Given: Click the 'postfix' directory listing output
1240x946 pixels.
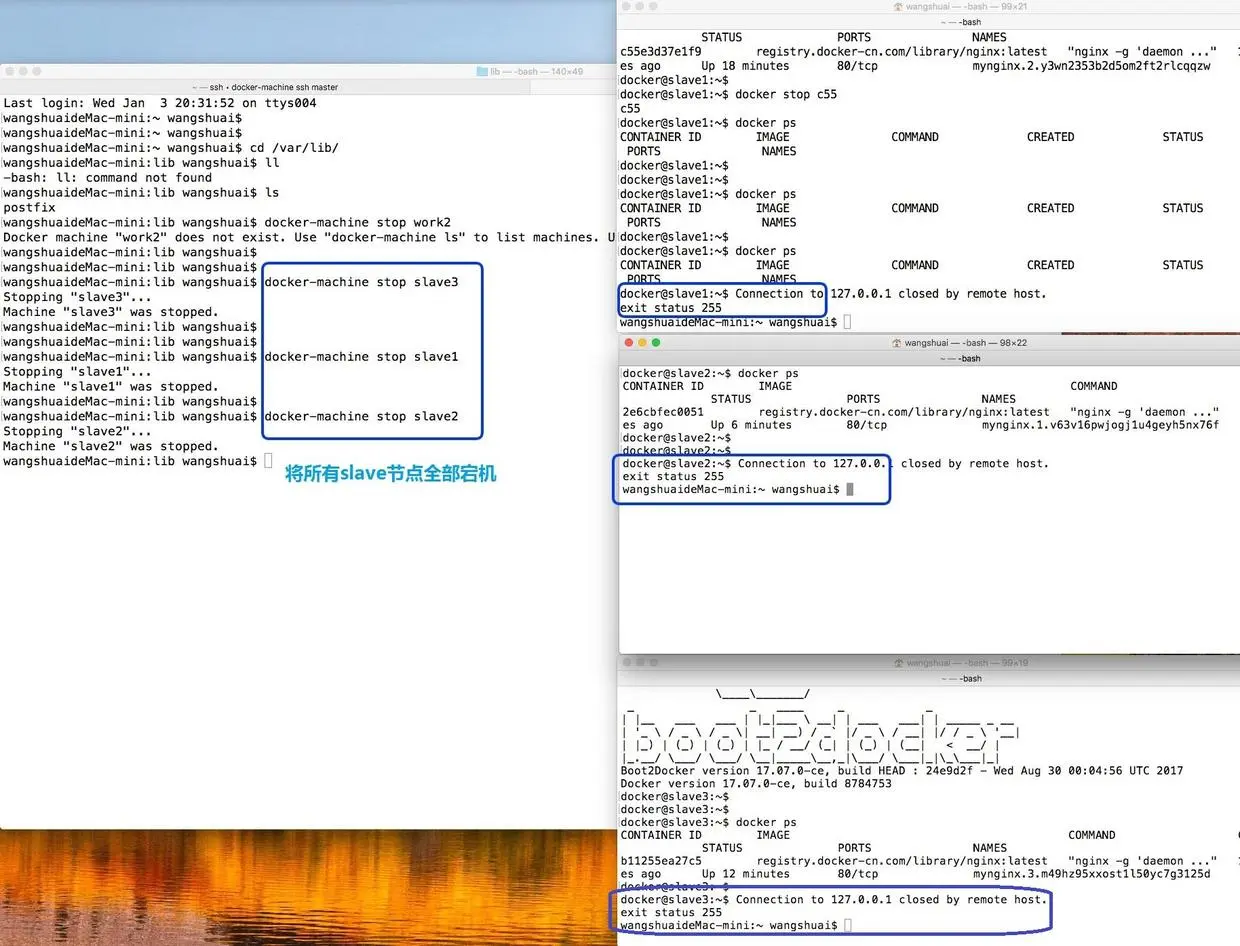Looking at the screenshot, I should 29,208.
